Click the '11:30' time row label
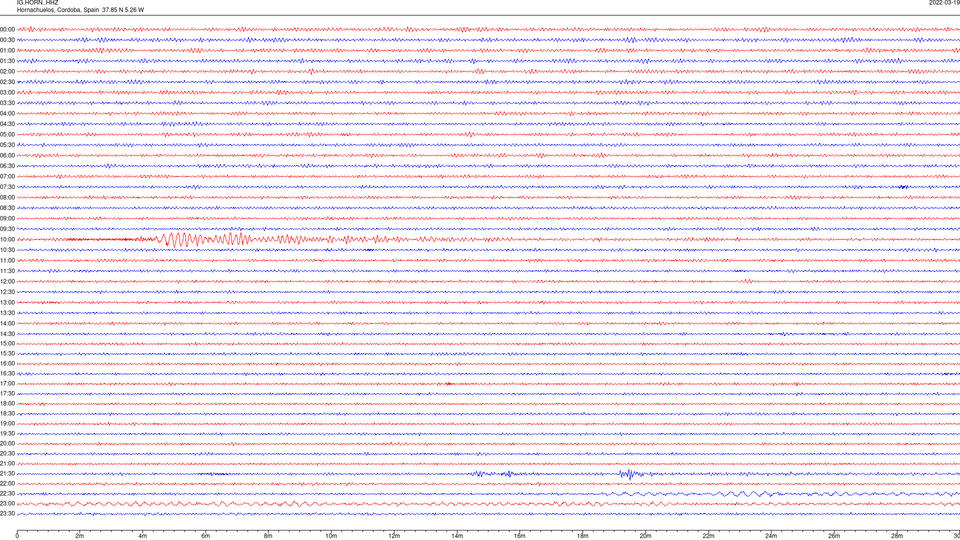This screenshot has width=960, height=540. pos(7,271)
